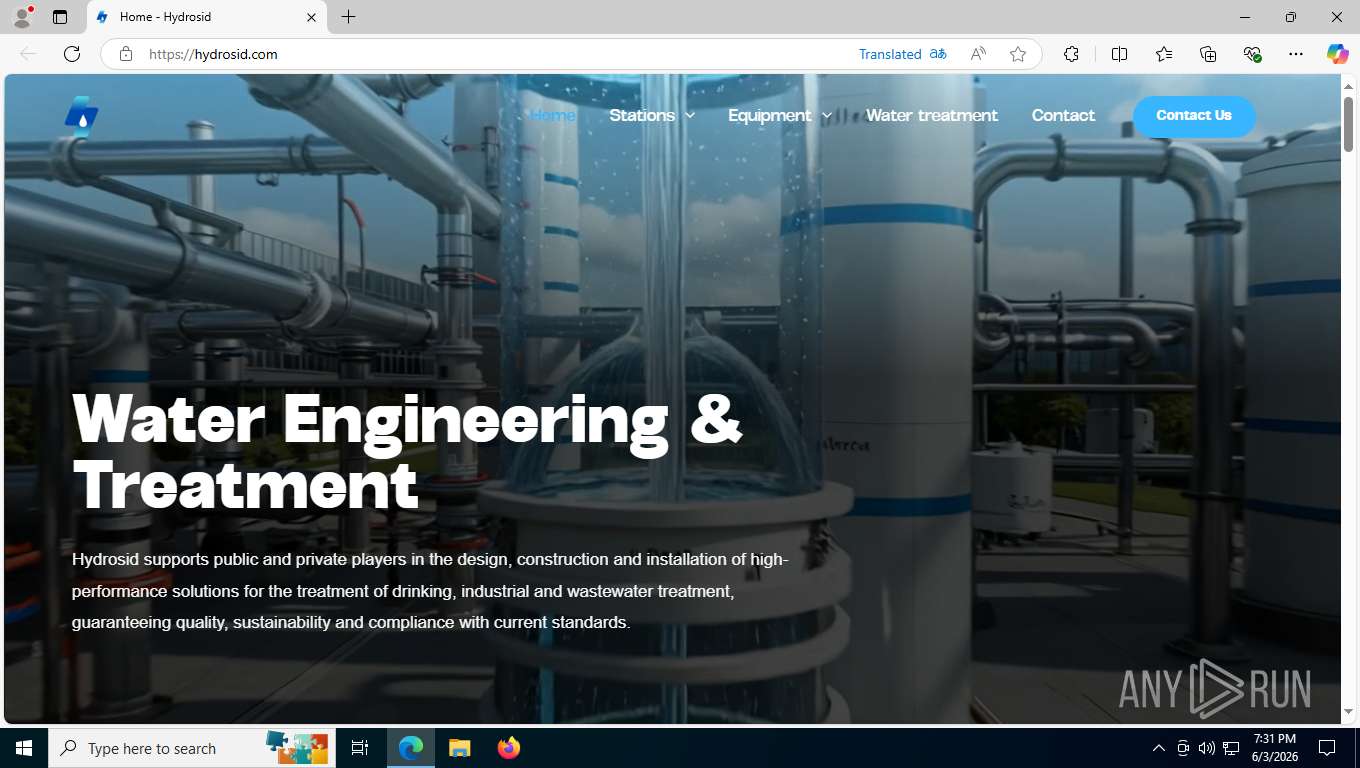Open the Equipment menu item

770,115
